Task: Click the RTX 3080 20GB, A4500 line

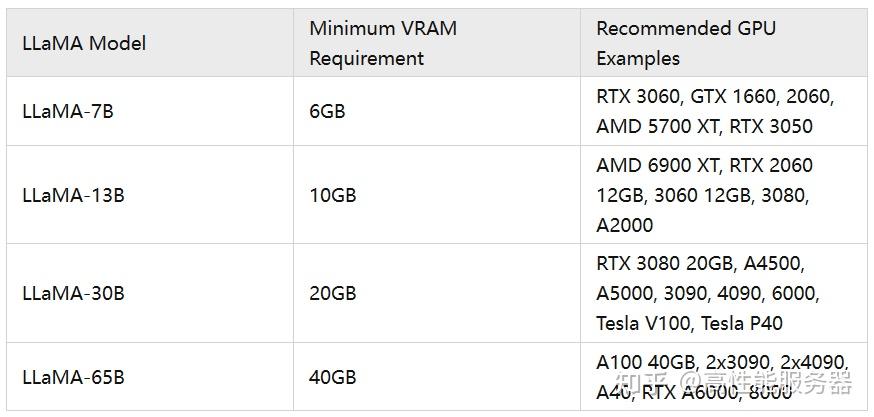Action: coord(700,263)
